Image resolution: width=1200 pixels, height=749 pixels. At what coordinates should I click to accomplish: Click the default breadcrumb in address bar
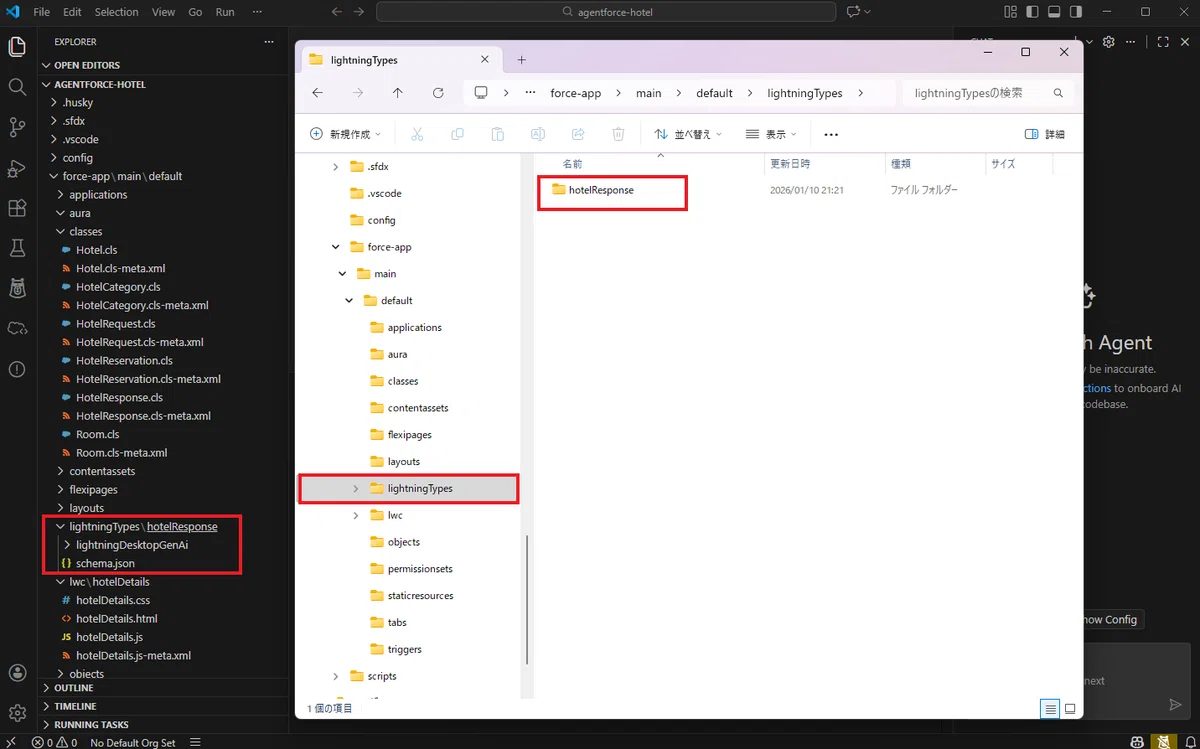[715, 93]
